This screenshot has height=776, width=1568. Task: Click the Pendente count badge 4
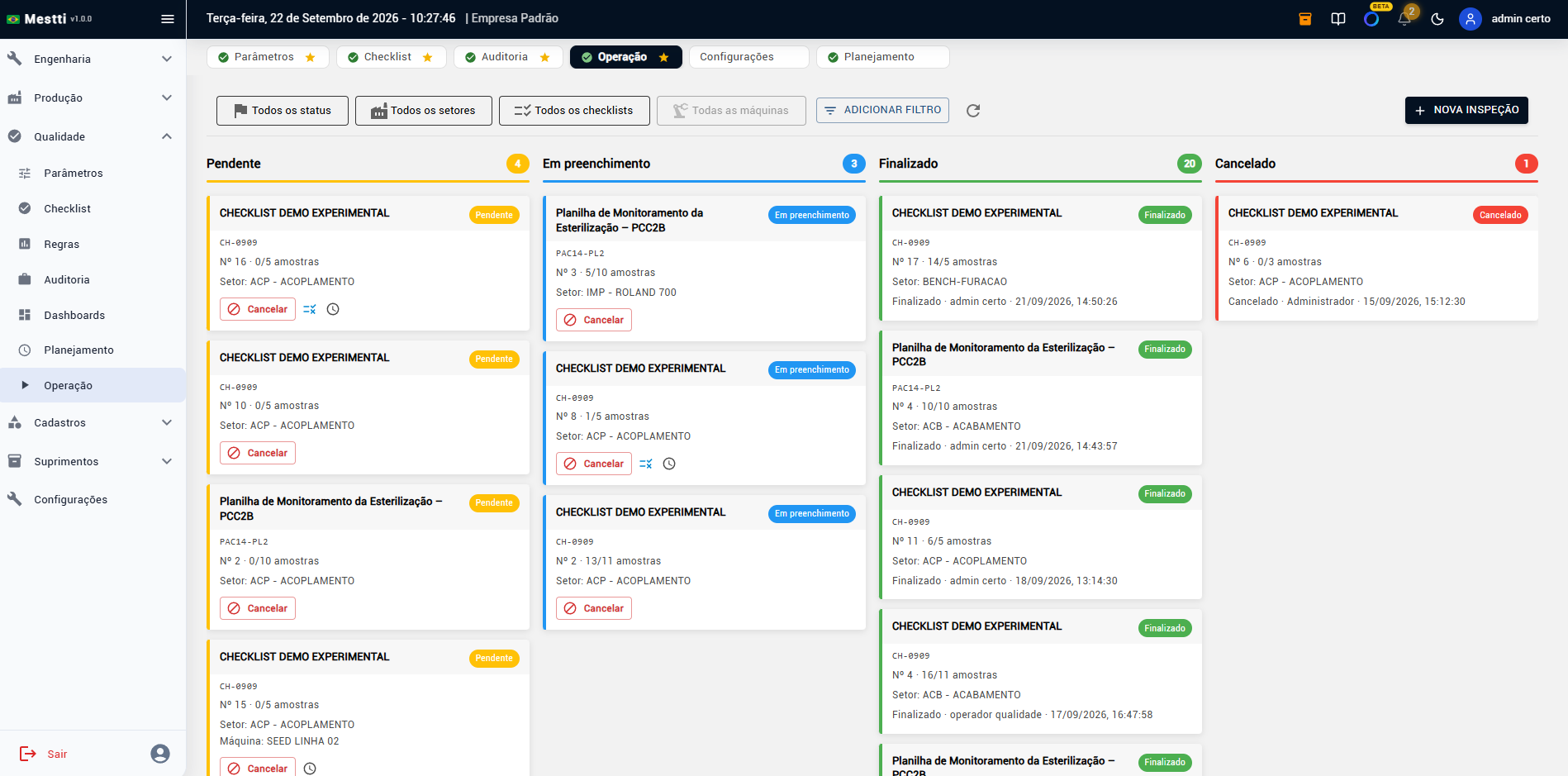point(518,164)
